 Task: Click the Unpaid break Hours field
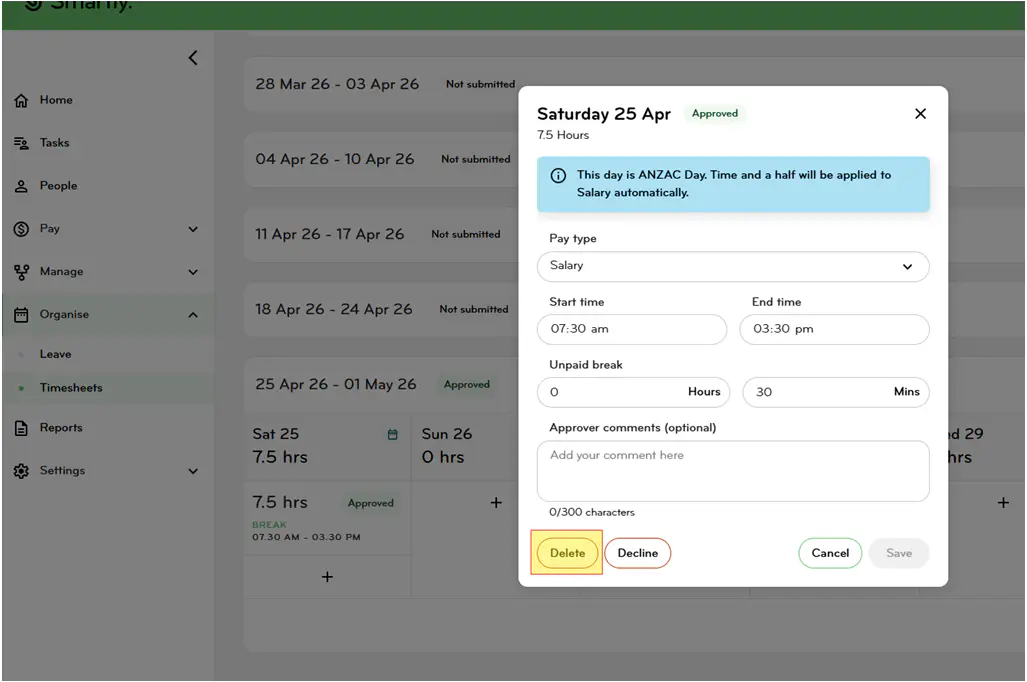[x=633, y=392]
